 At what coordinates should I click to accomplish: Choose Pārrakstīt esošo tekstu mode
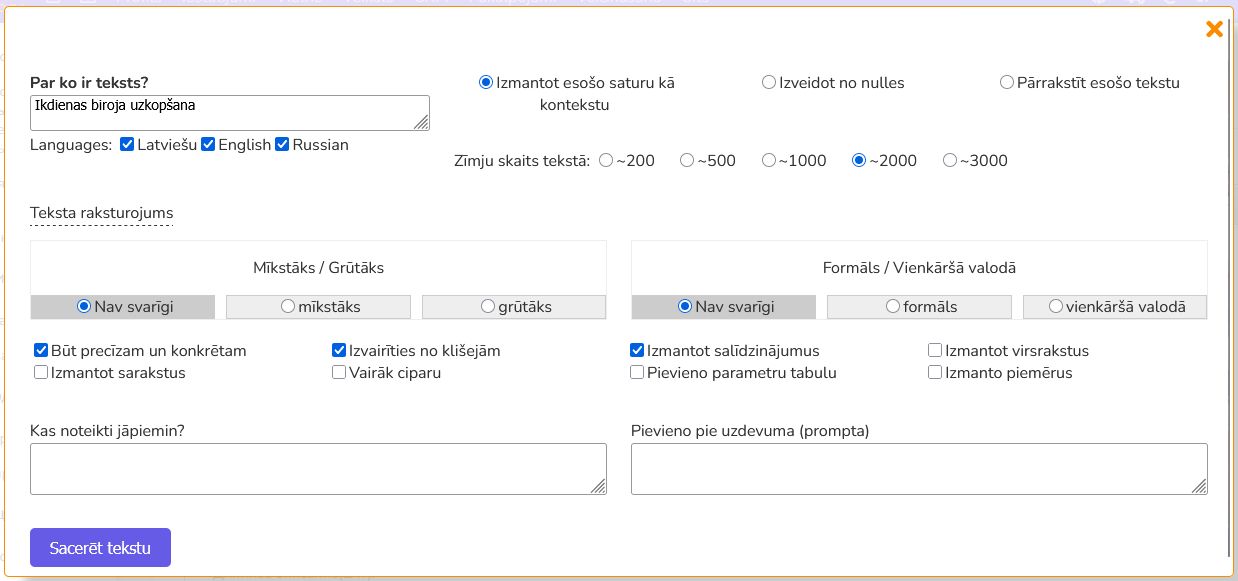[1006, 82]
